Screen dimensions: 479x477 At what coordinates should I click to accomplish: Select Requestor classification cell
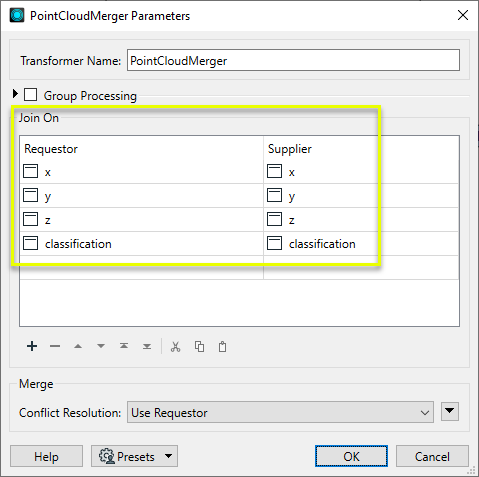click(x=142, y=244)
